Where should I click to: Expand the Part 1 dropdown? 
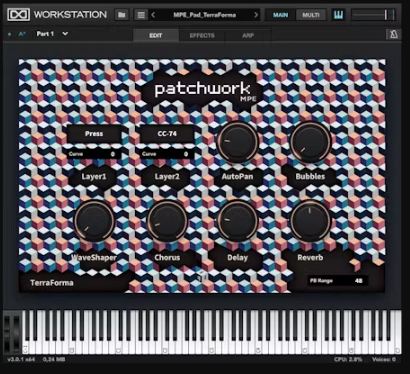point(65,34)
